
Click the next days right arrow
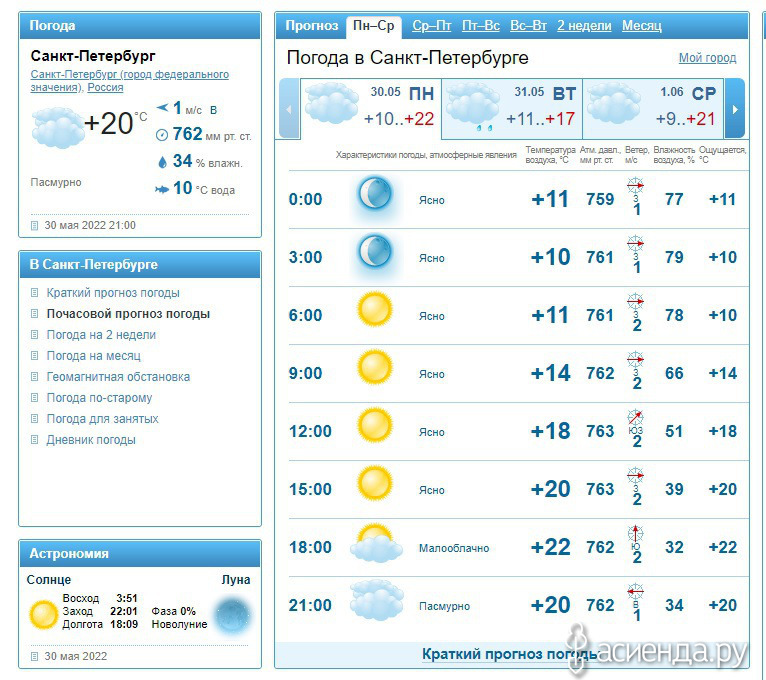pos(735,108)
